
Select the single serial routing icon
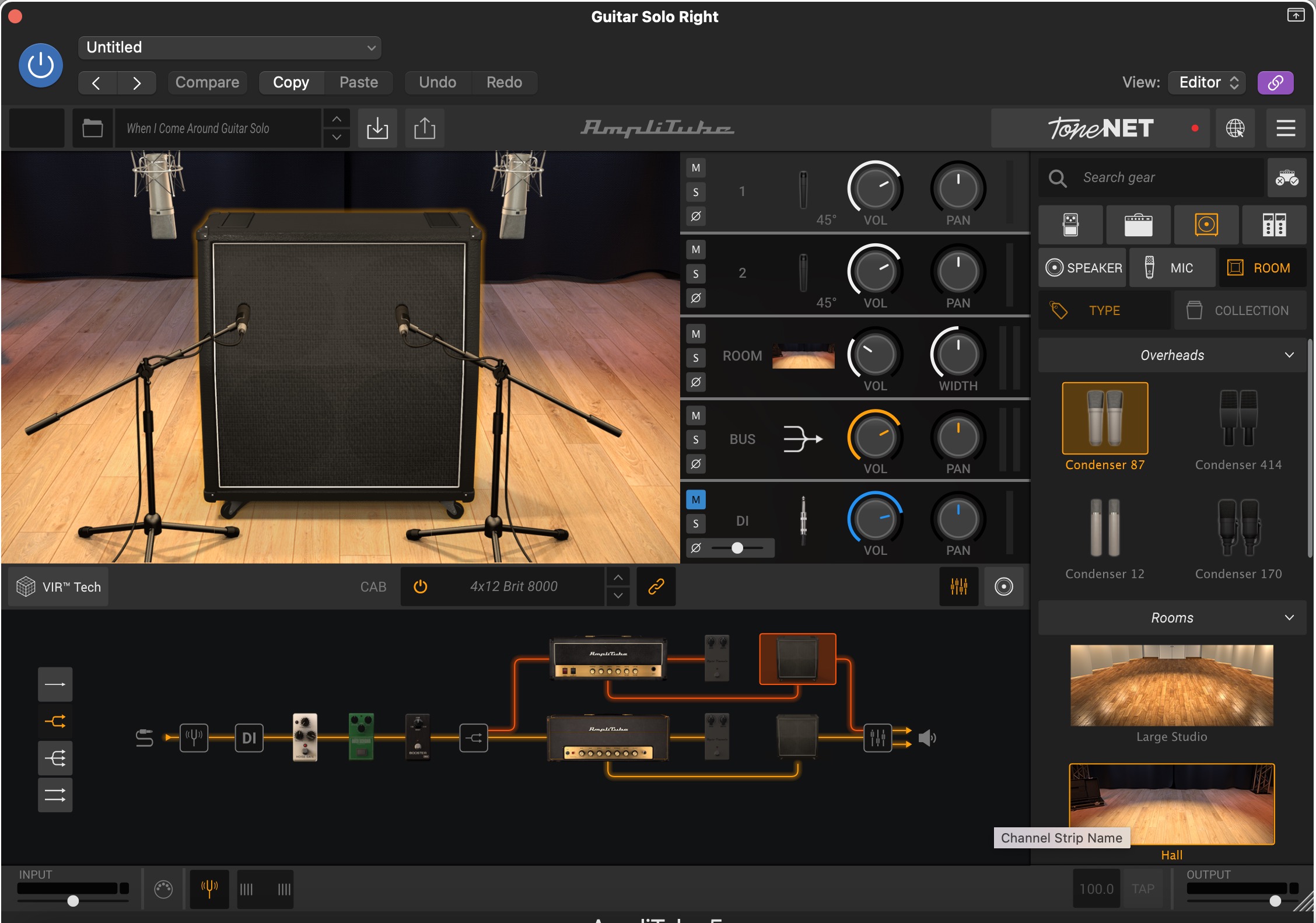pyautogui.click(x=55, y=684)
